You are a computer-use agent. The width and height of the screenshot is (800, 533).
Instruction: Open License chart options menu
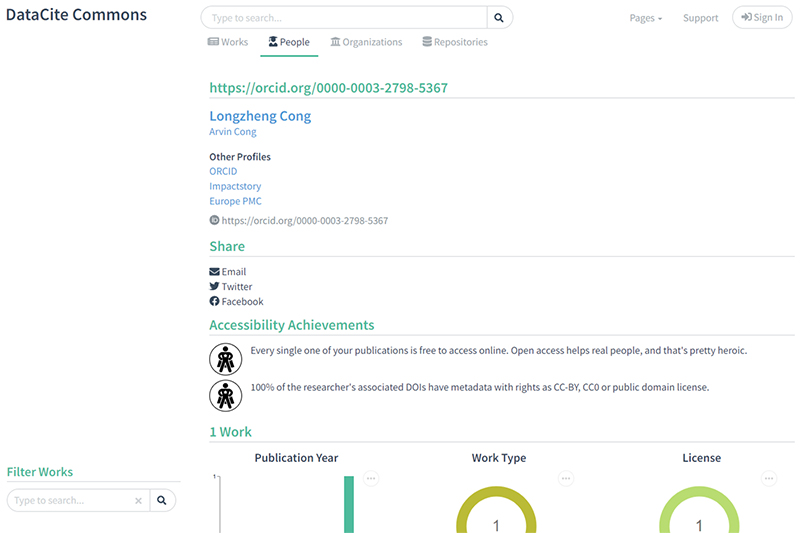[769, 479]
